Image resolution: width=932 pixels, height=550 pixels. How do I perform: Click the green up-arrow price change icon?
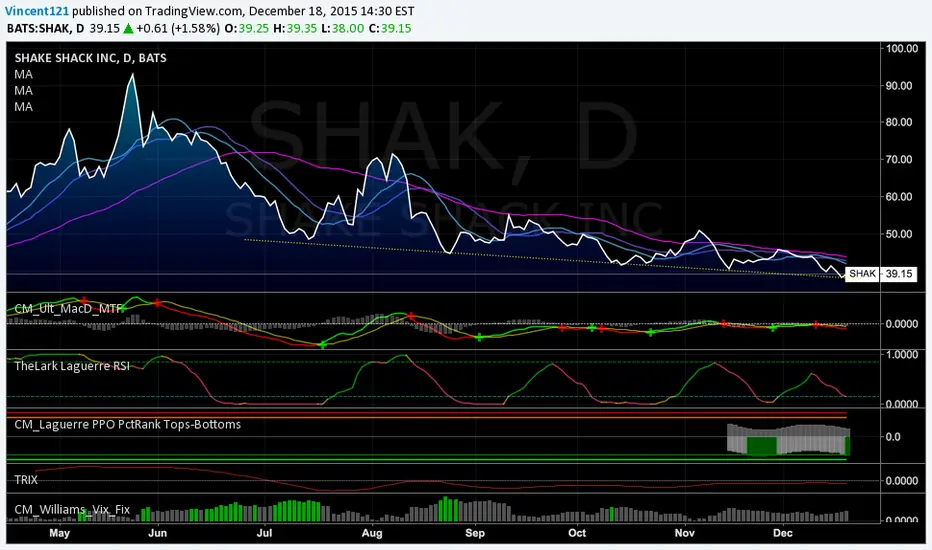[x=128, y=28]
